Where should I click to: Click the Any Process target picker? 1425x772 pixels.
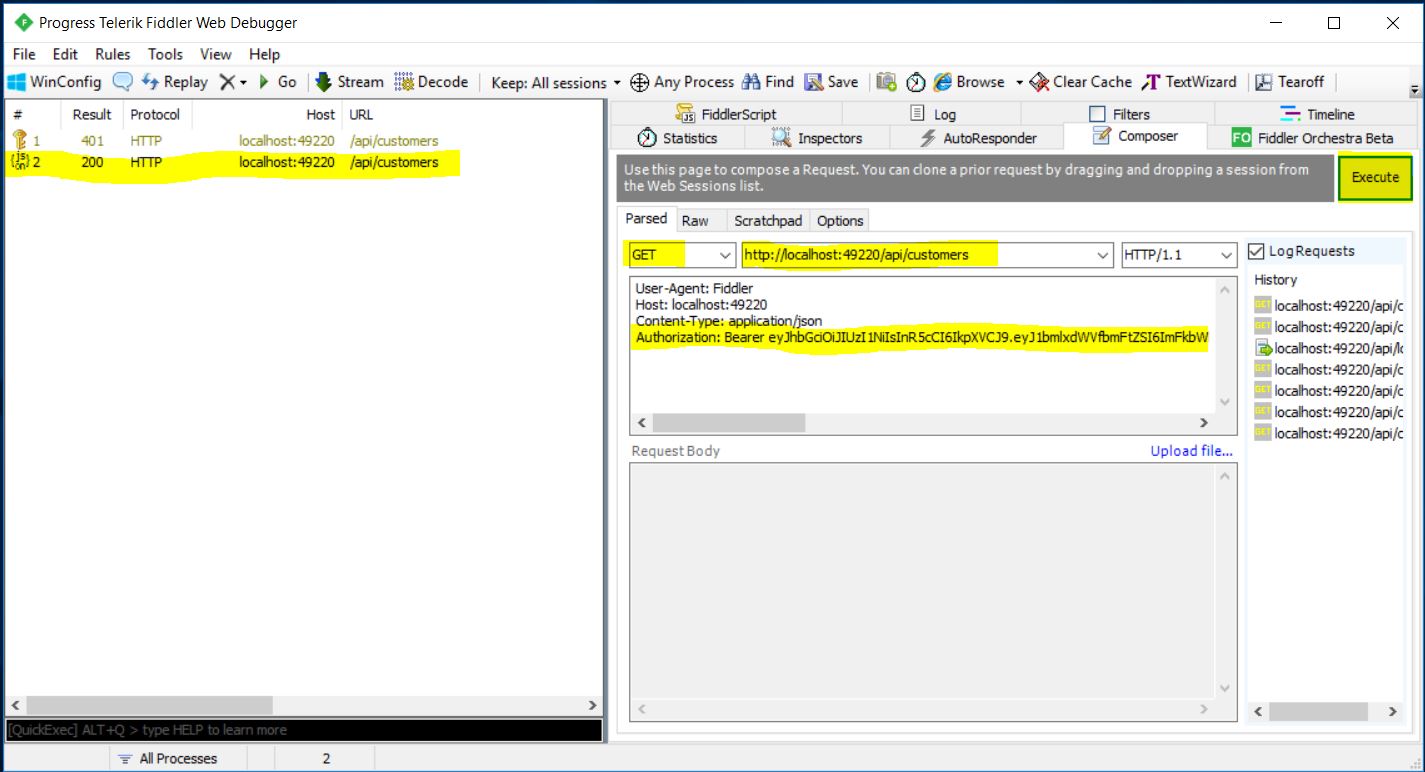682,82
